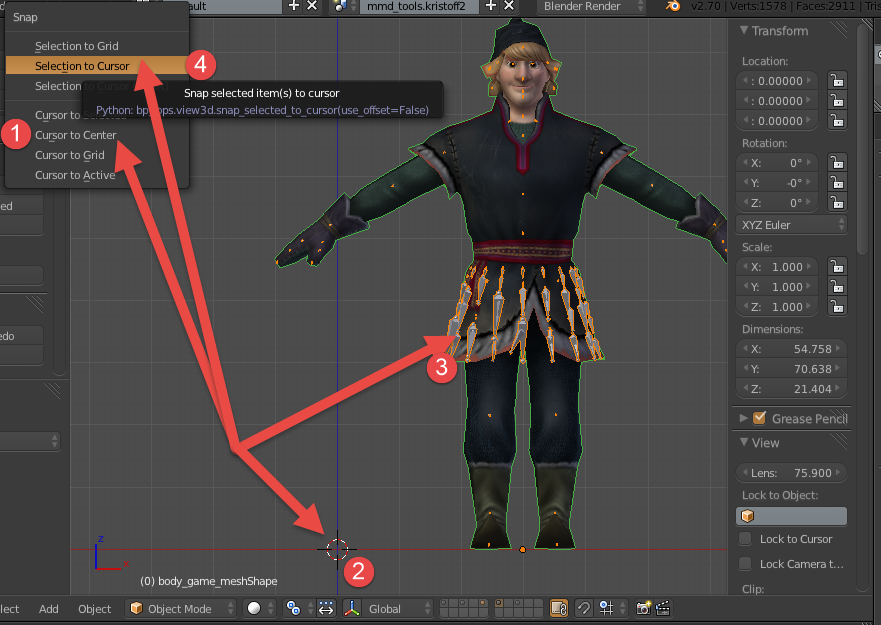Delete scene with X beside mmd_tools.kristoff2

[508, 6]
